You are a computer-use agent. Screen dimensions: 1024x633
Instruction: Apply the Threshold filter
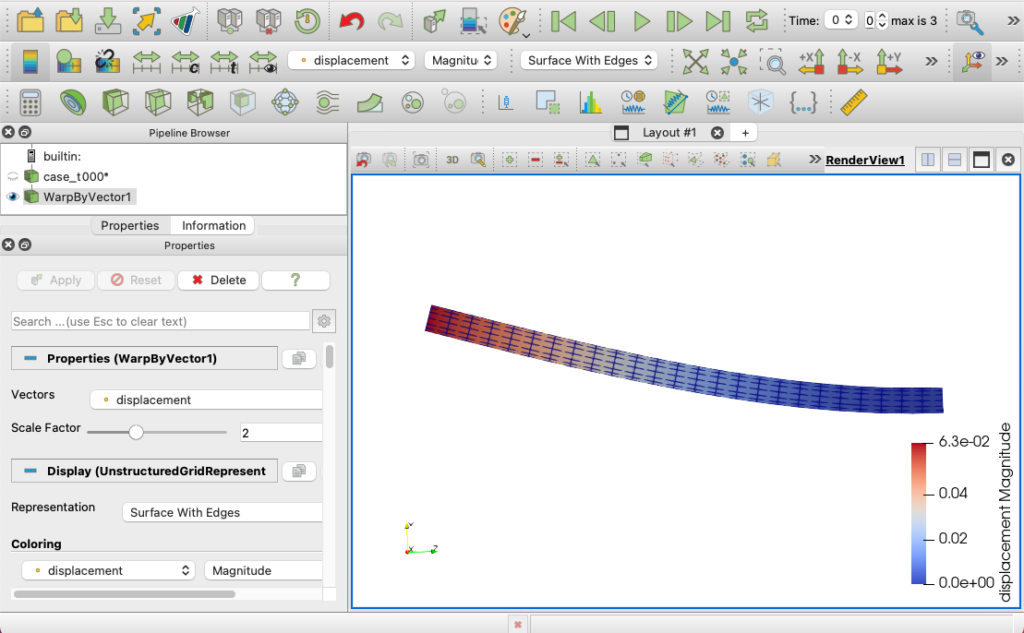200,103
